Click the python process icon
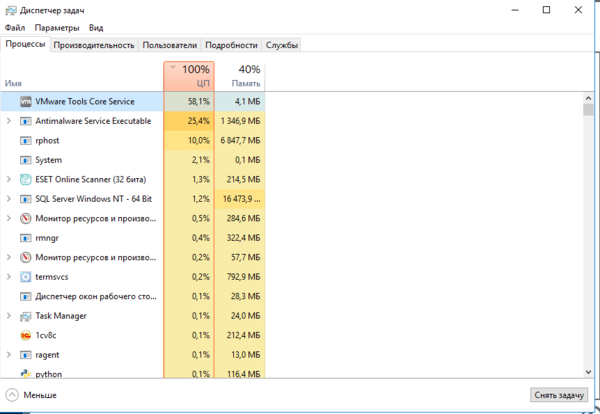The height and width of the screenshot is (414, 600). [x=26, y=374]
